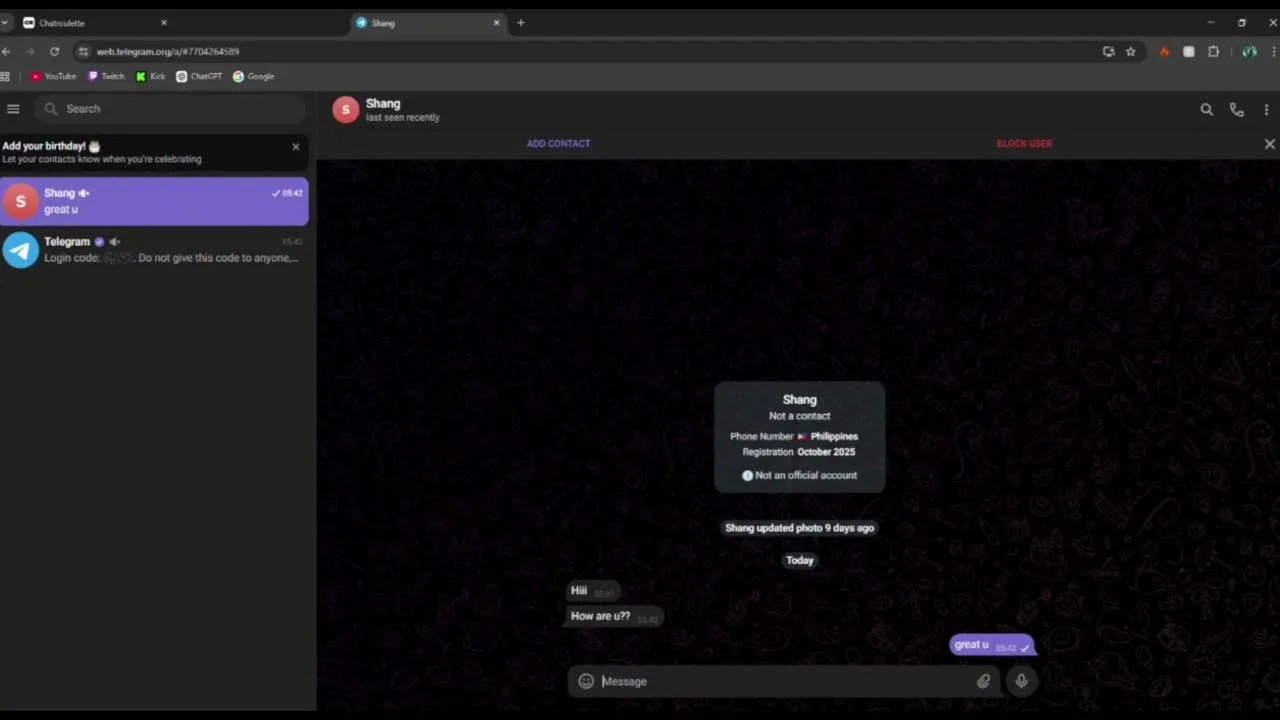Open the Kick bookmark
Viewport: 1280px width, 720px height.
pyautogui.click(x=151, y=76)
